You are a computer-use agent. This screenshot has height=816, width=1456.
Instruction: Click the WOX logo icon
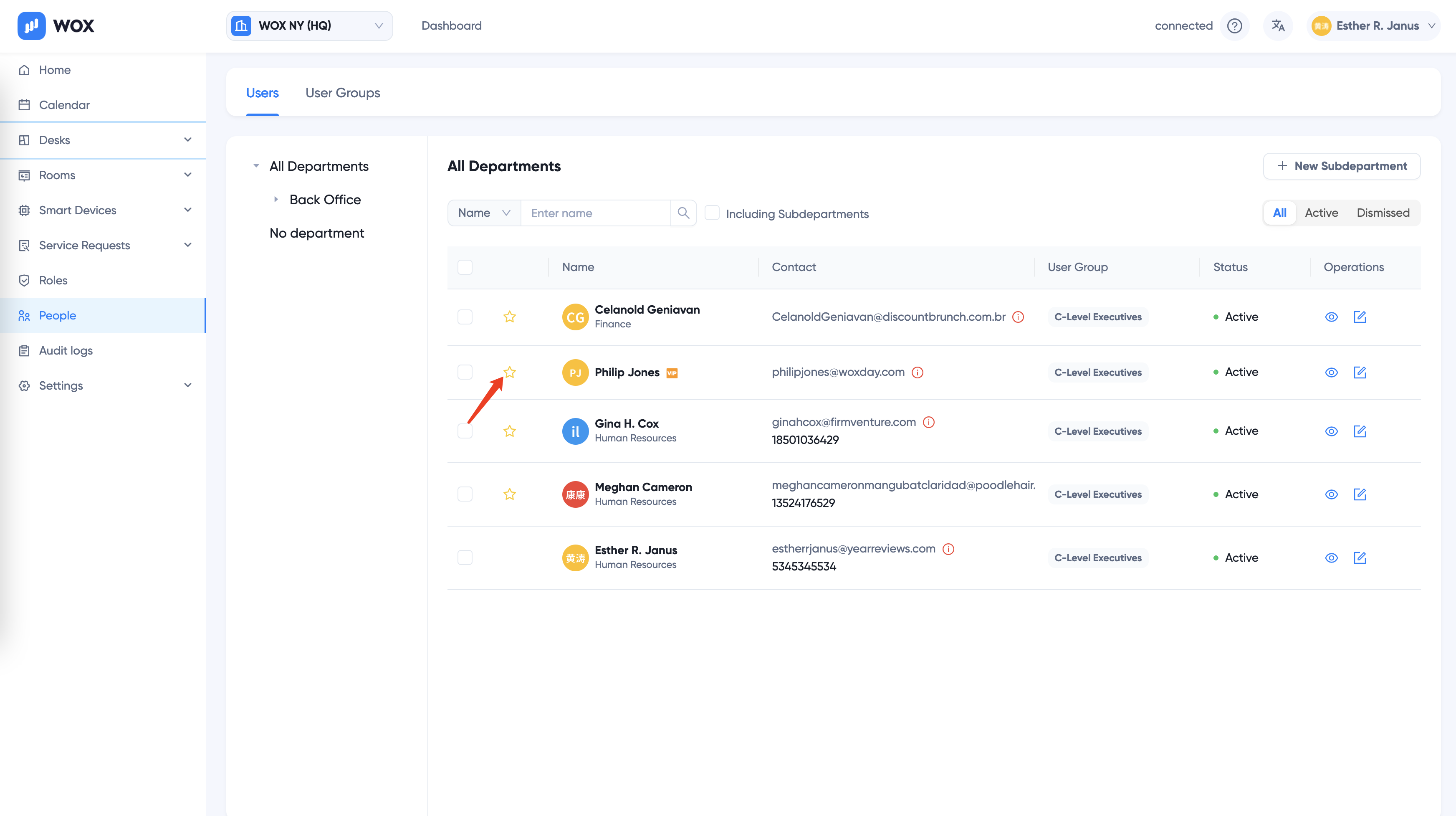(x=32, y=25)
